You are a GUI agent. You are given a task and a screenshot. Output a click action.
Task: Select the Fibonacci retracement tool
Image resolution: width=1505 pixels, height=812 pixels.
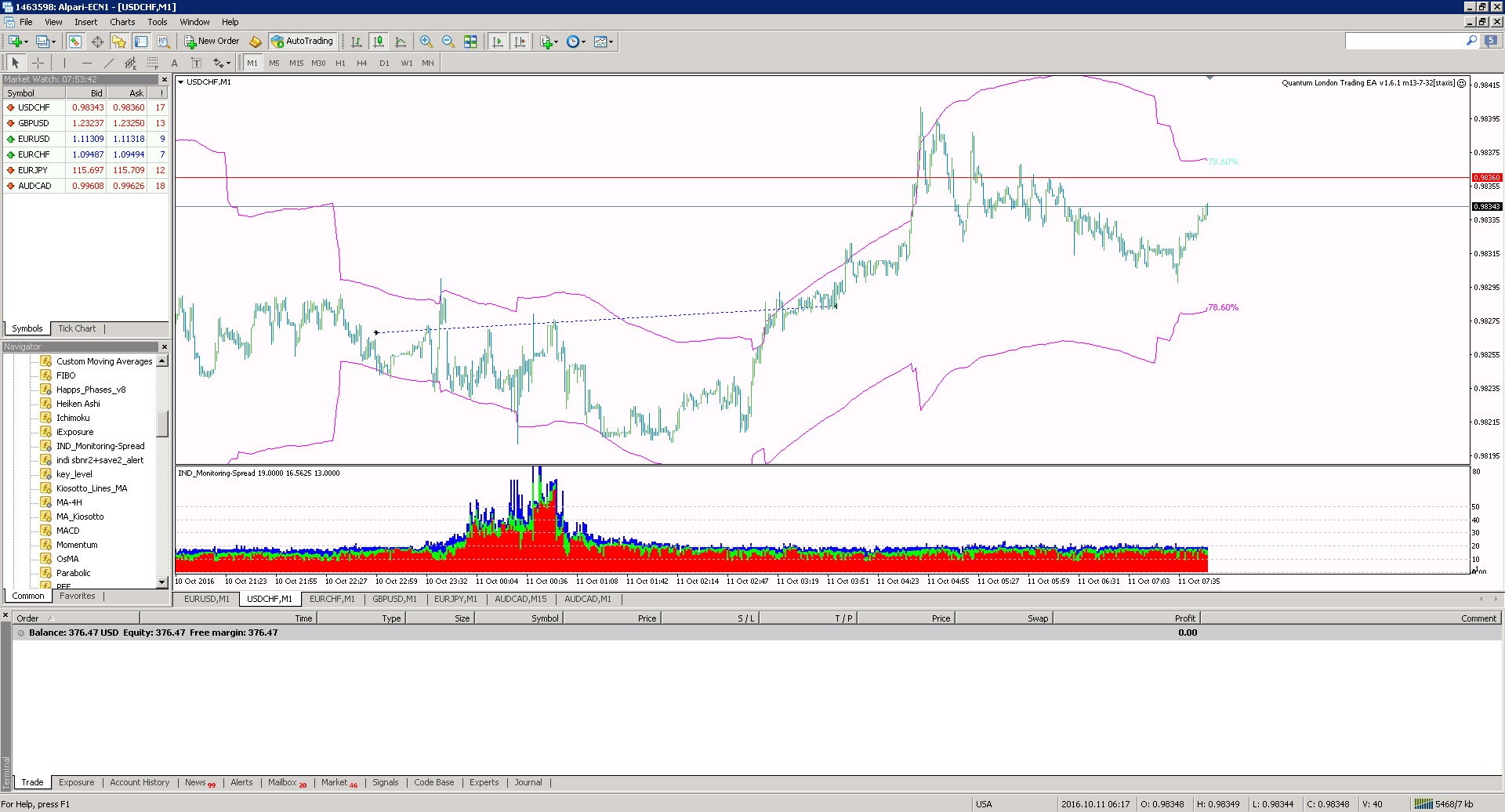click(x=152, y=63)
